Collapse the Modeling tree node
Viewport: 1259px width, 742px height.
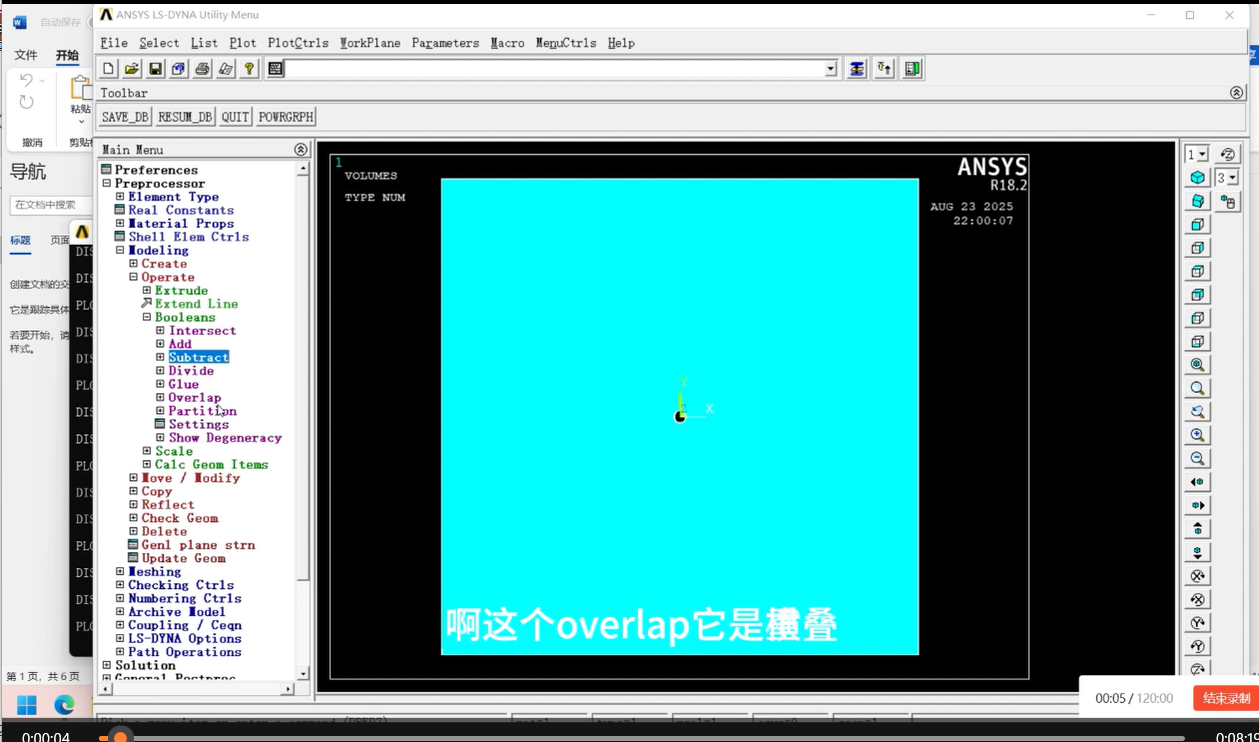[x=120, y=251]
